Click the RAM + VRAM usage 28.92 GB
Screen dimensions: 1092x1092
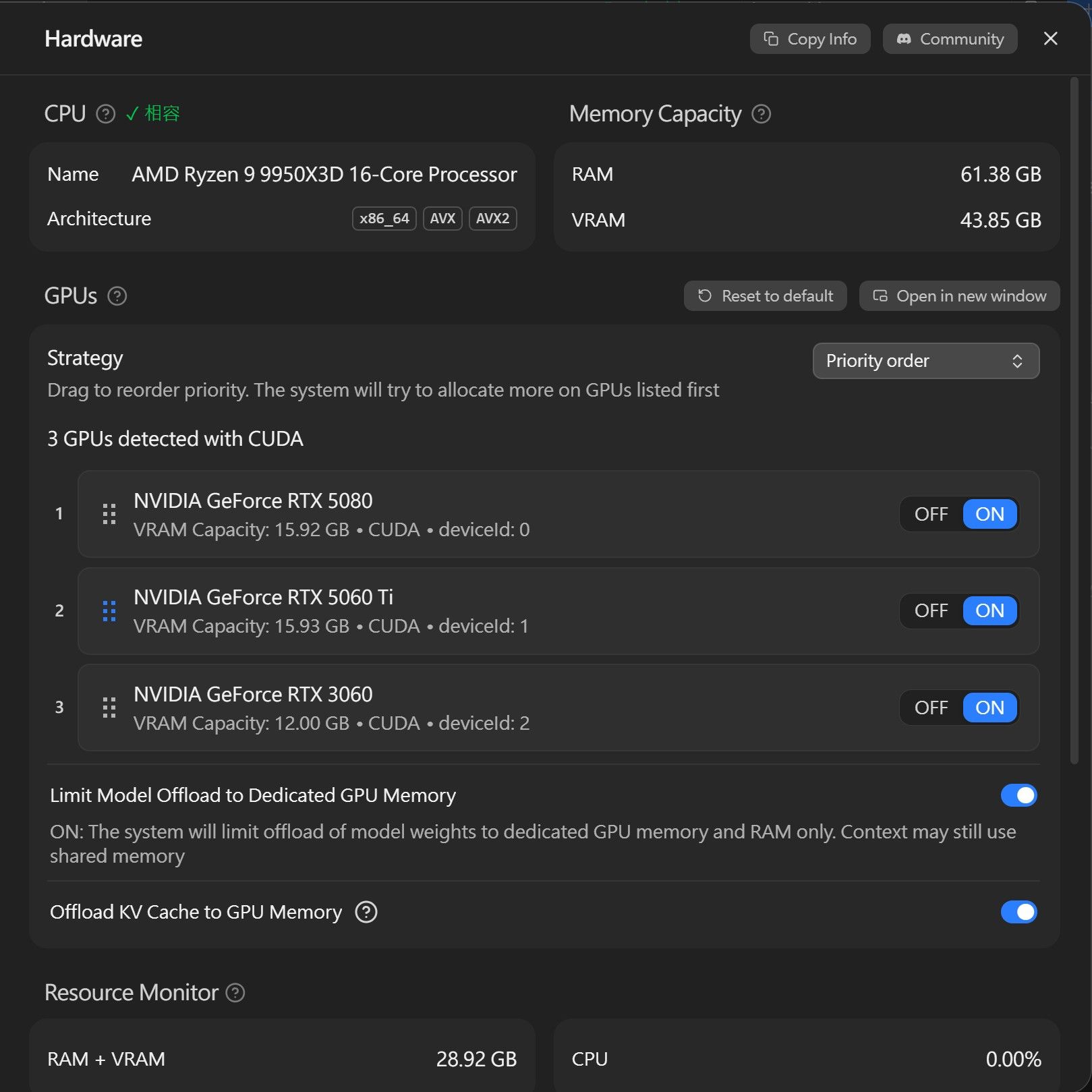tap(476, 1060)
